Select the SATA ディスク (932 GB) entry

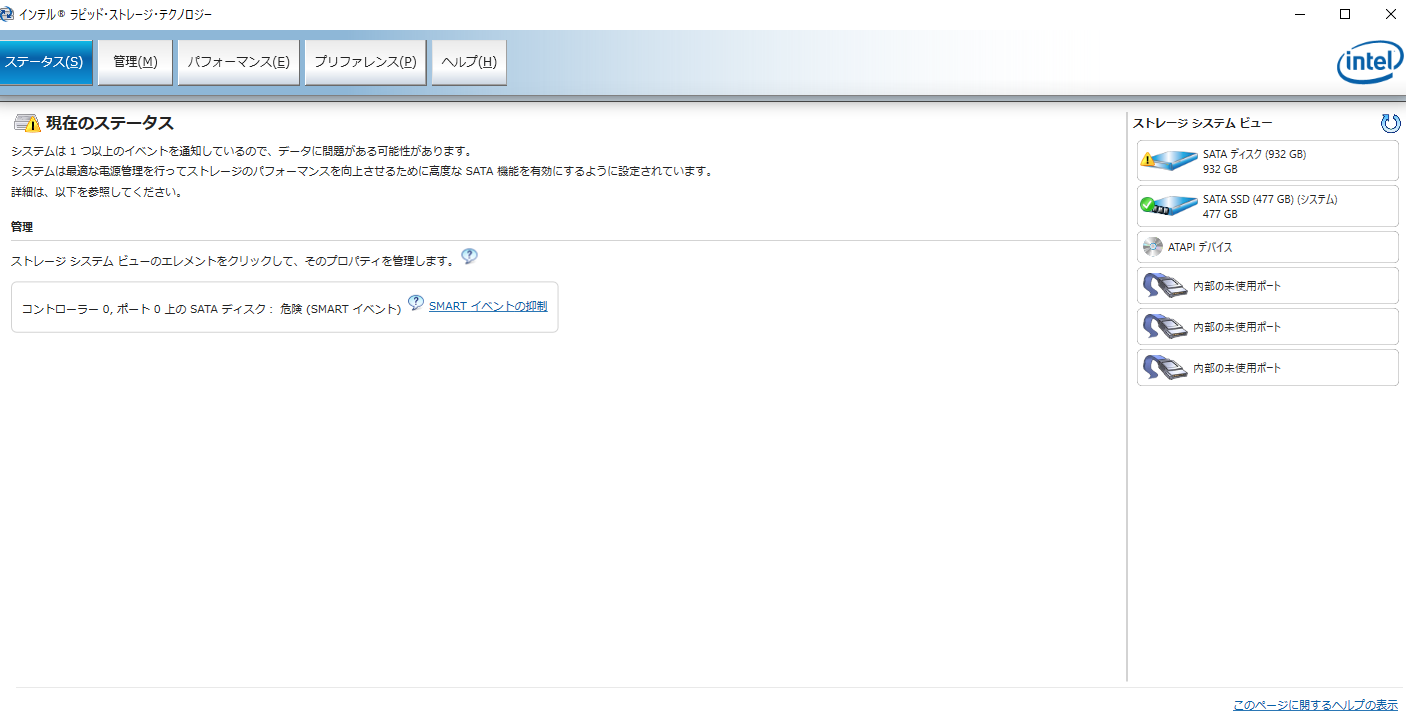click(x=1254, y=154)
